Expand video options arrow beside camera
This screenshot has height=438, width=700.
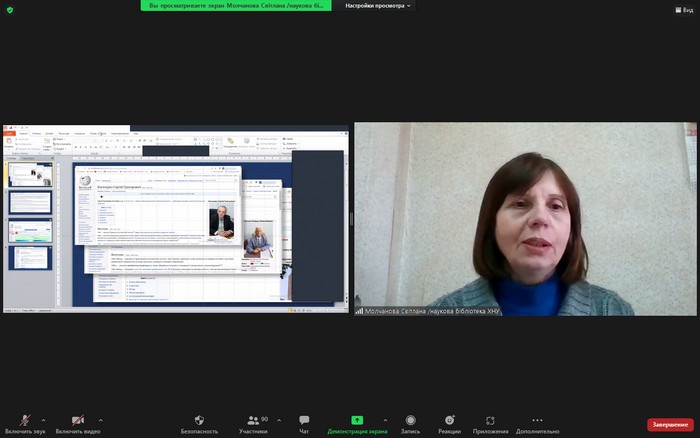point(100,419)
